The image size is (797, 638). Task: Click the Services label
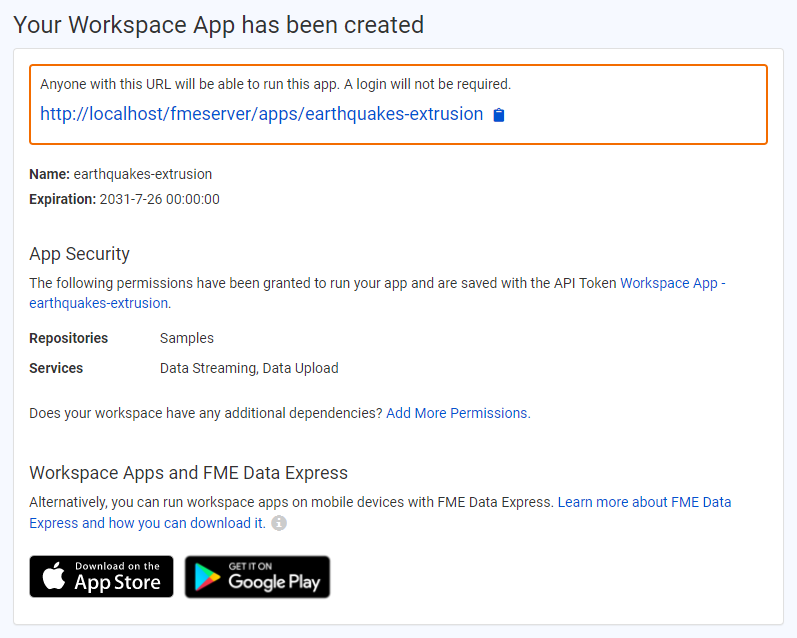tap(56, 368)
